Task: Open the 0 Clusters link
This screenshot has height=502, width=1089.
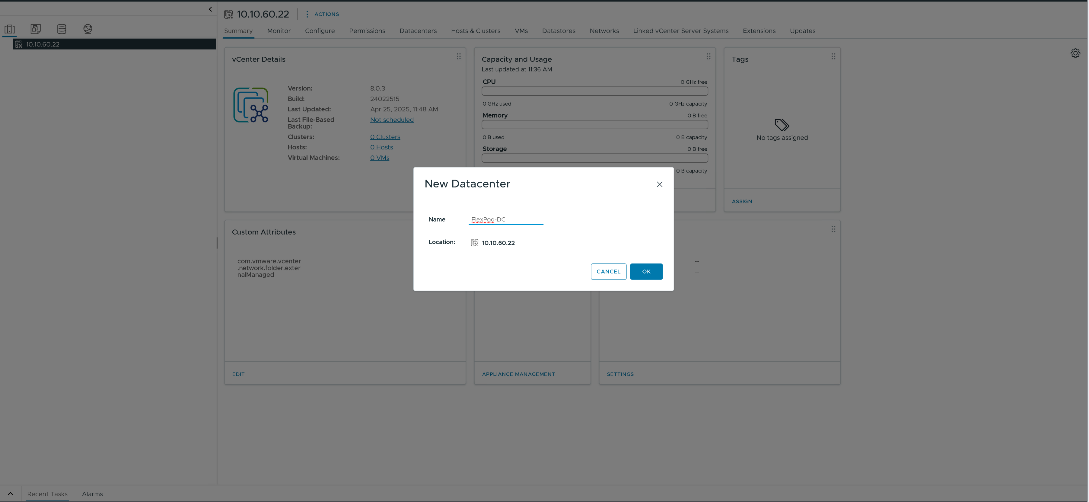Action: [x=385, y=137]
